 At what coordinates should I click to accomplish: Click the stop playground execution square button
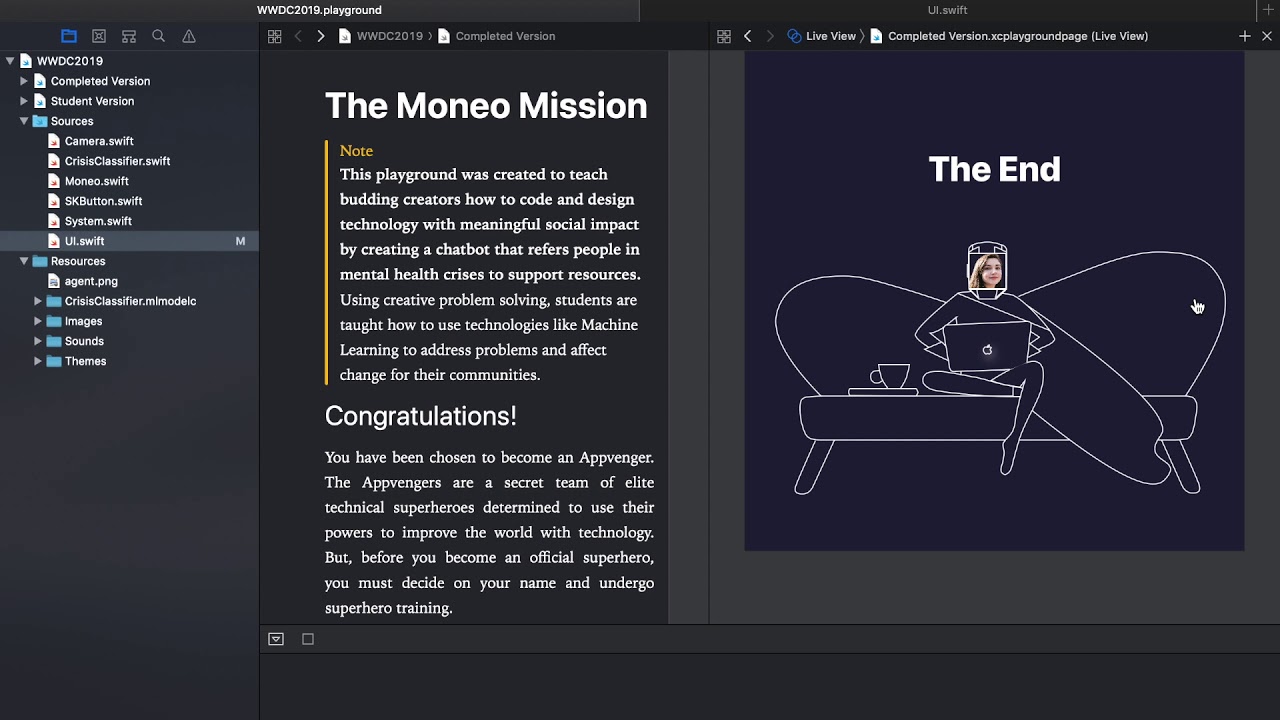pos(308,639)
